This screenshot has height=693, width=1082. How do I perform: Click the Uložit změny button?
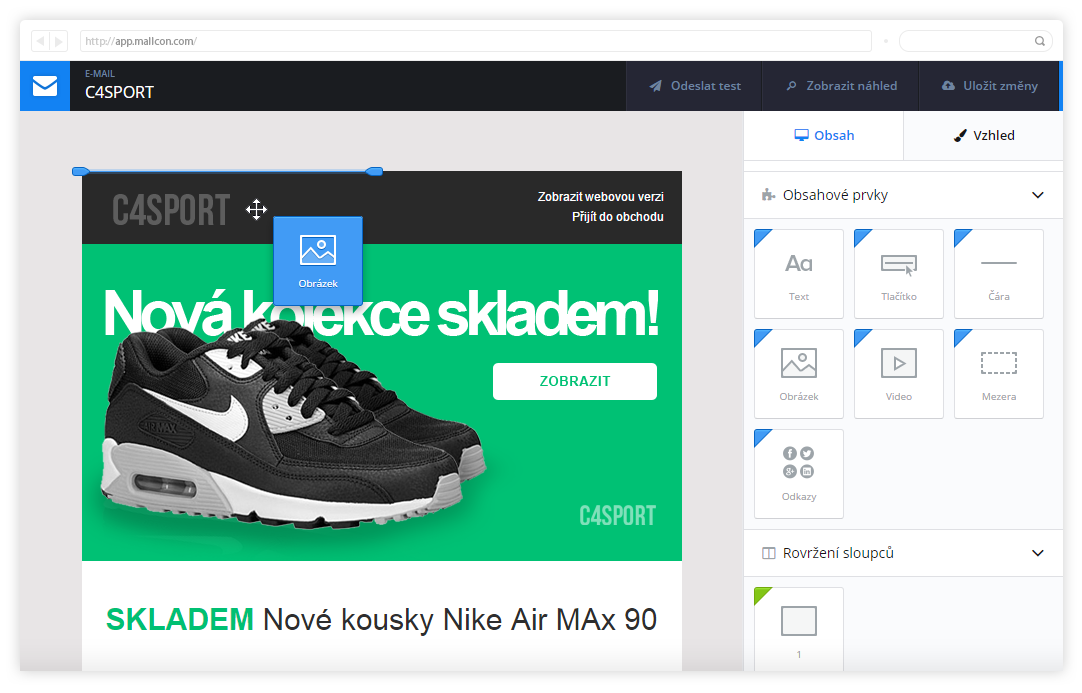990,86
